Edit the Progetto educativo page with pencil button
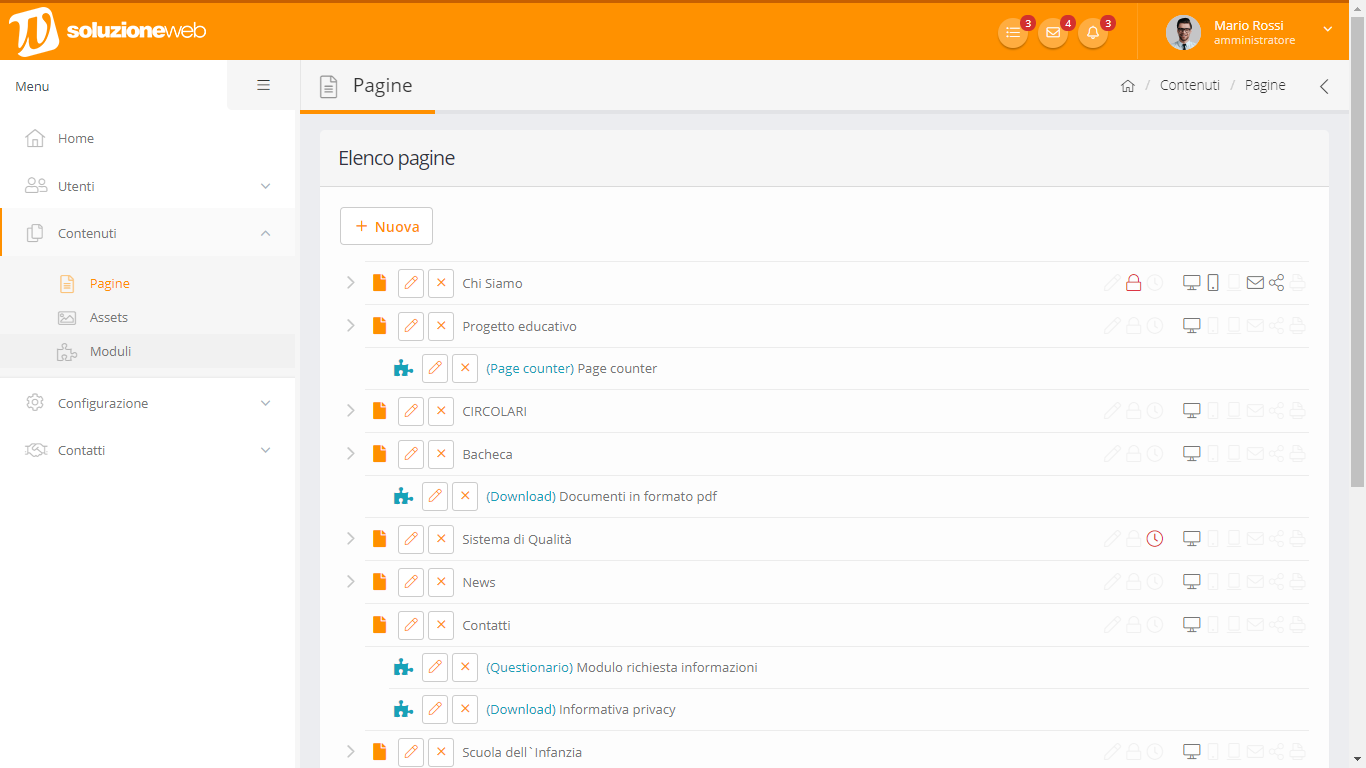This screenshot has height=768, width=1366. 411,326
